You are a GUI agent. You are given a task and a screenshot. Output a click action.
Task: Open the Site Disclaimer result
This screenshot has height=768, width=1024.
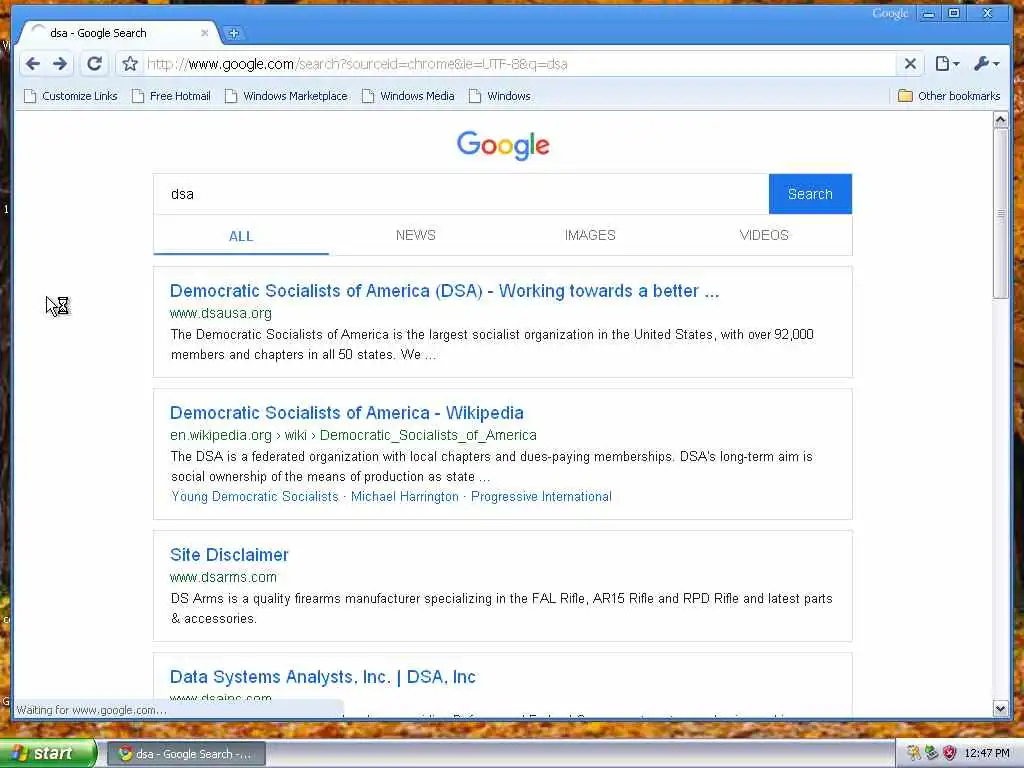(229, 554)
